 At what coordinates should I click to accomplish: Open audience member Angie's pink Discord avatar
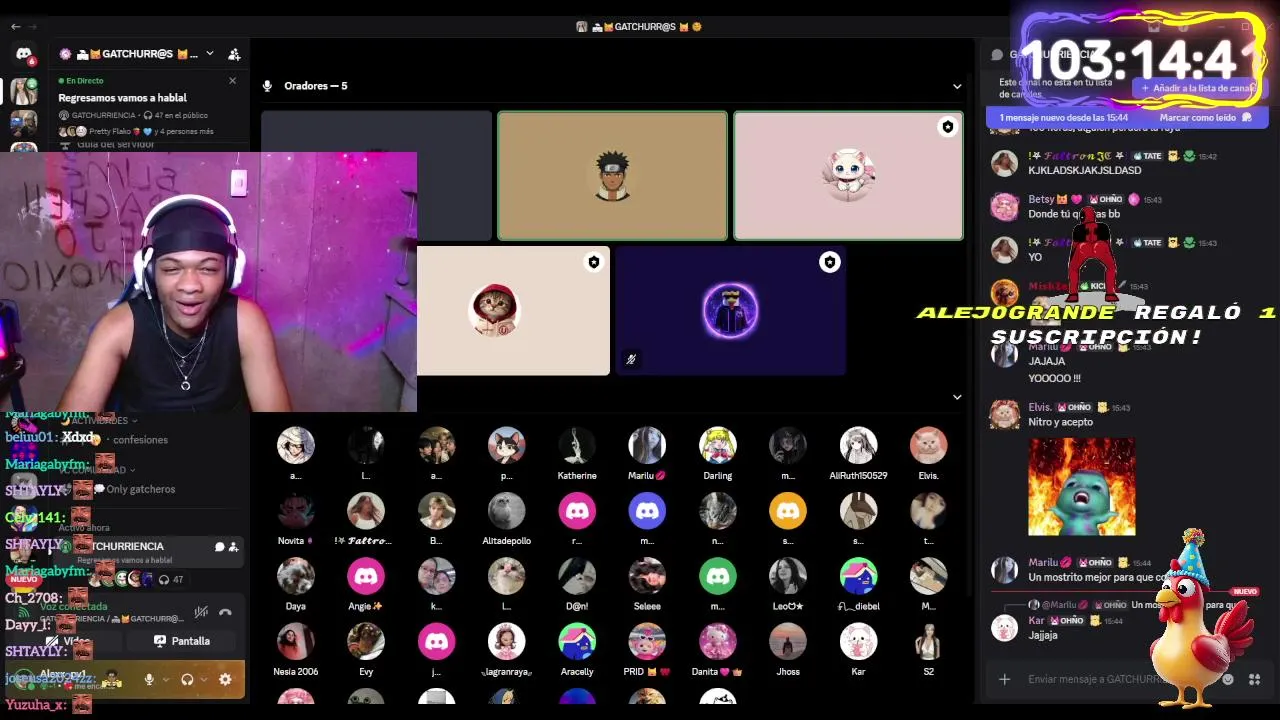pos(366,576)
